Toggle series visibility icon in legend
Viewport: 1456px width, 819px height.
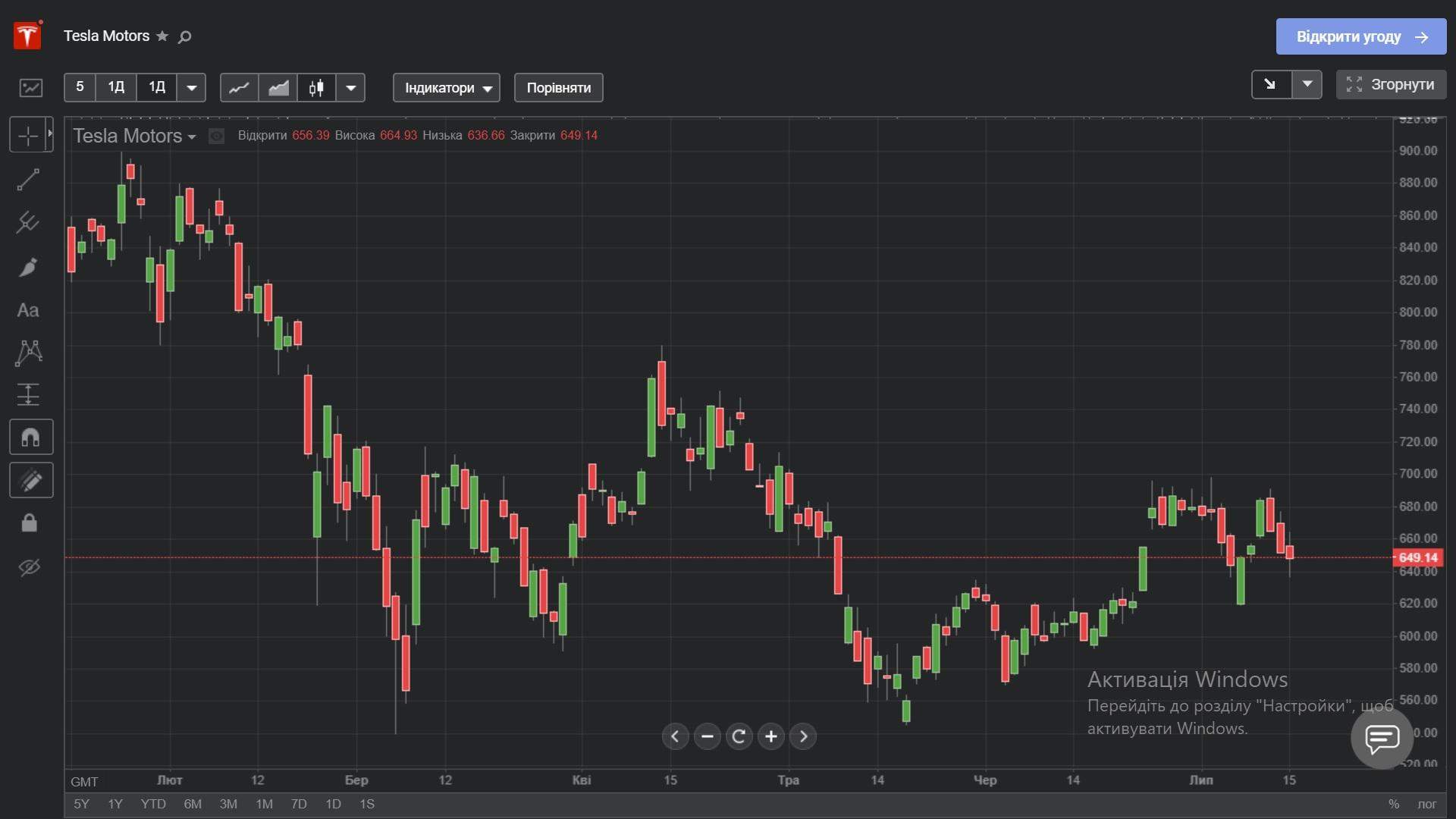pos(216,136)
